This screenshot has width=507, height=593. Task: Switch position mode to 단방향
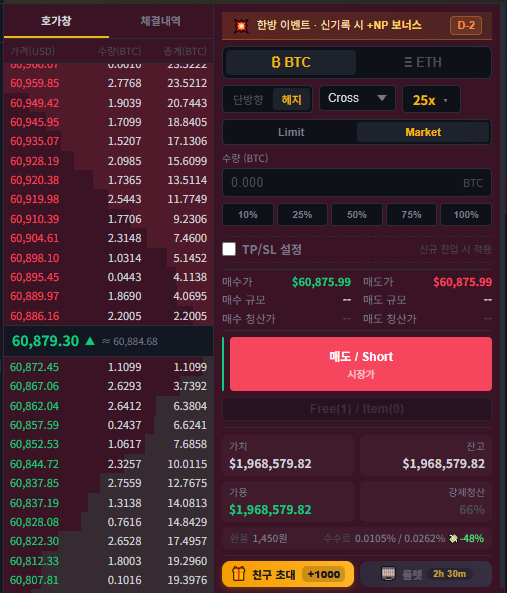pyautogui.click(x=248, y=99)
